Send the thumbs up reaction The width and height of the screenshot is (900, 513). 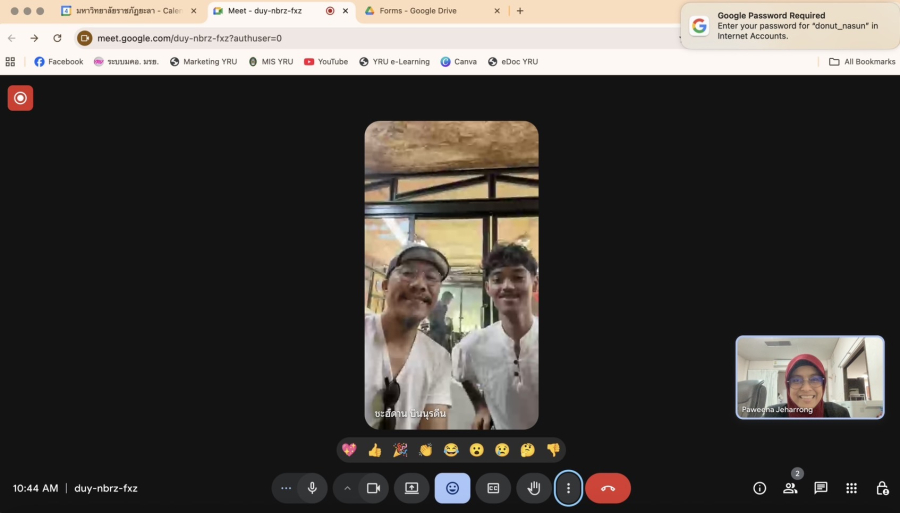374,450
